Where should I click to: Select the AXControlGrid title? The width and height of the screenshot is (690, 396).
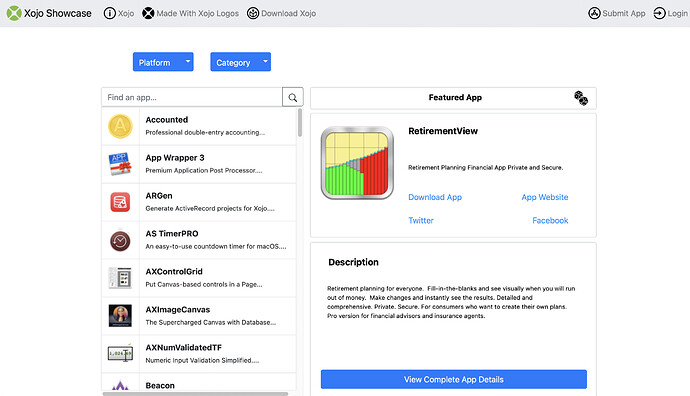click(x=174, y=271)
